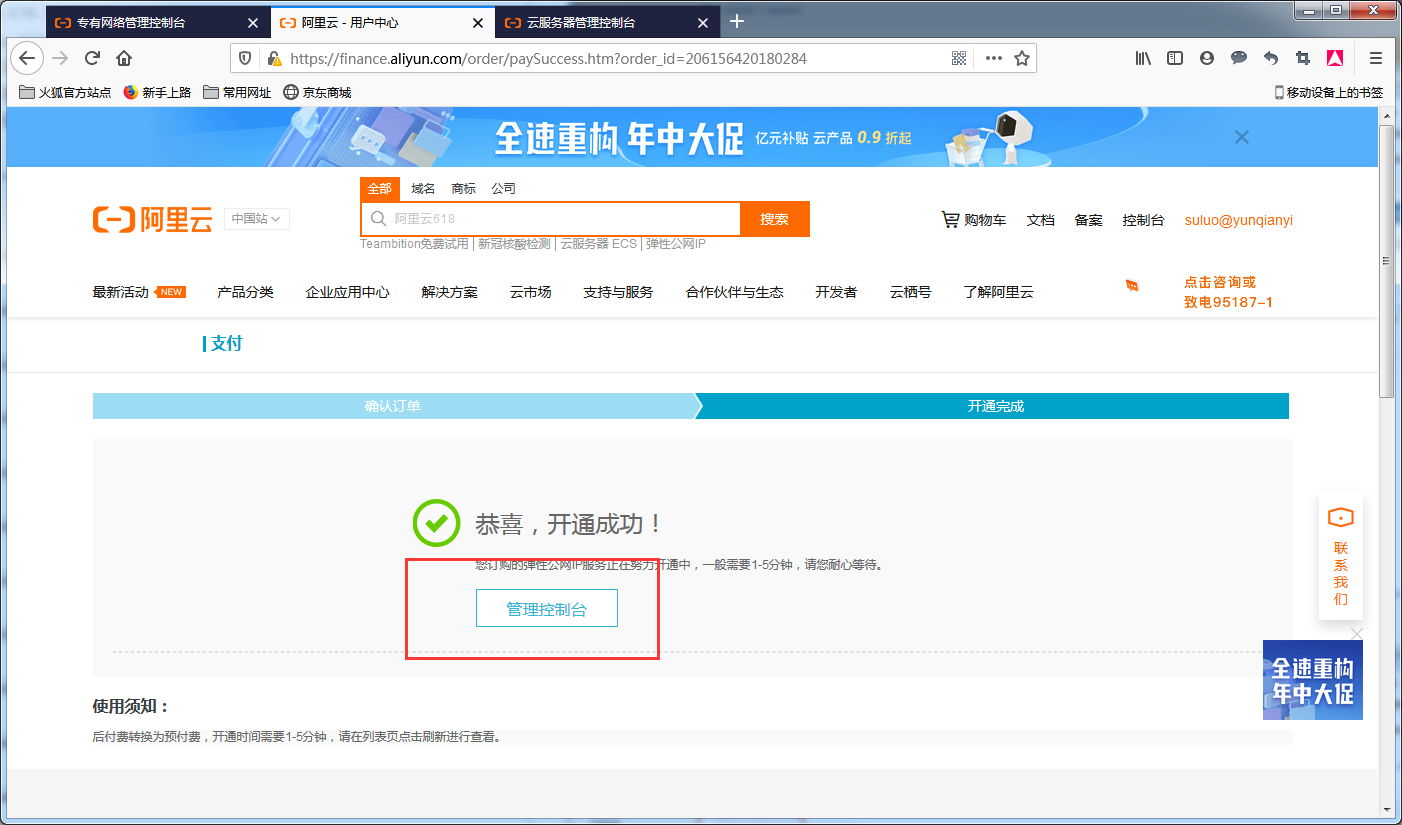Open Firefox sidebar panel icon

(1175, 58)
